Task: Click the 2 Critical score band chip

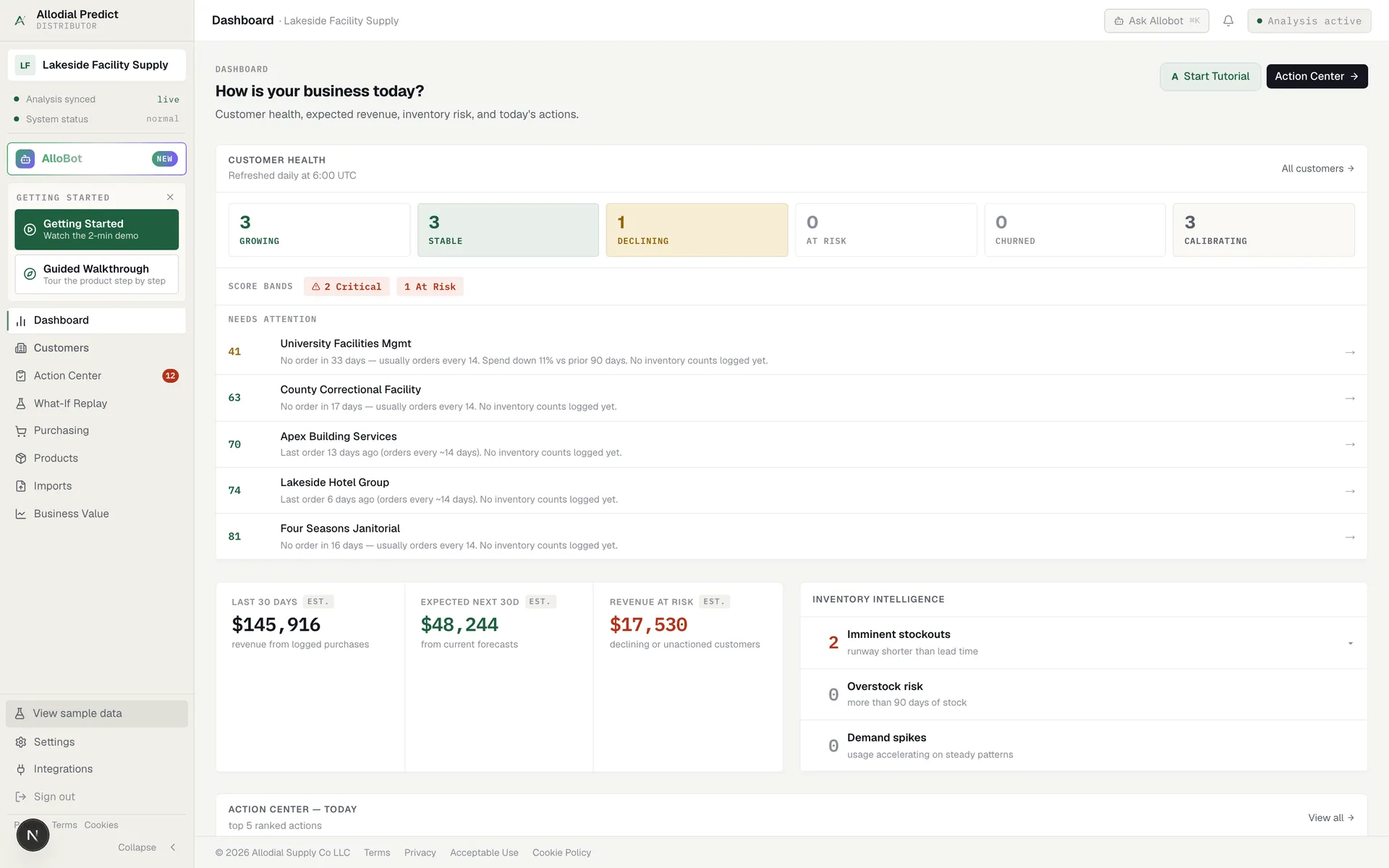Action: [347, 287]
